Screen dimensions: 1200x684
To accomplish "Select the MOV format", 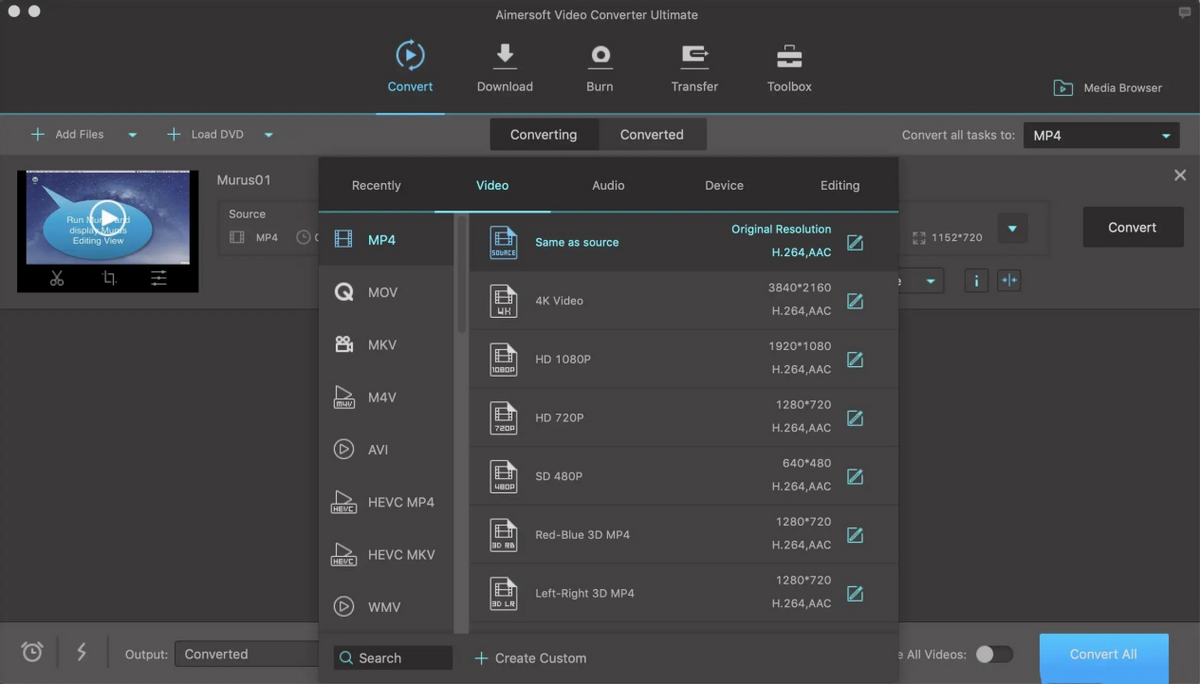I will 387,292.
